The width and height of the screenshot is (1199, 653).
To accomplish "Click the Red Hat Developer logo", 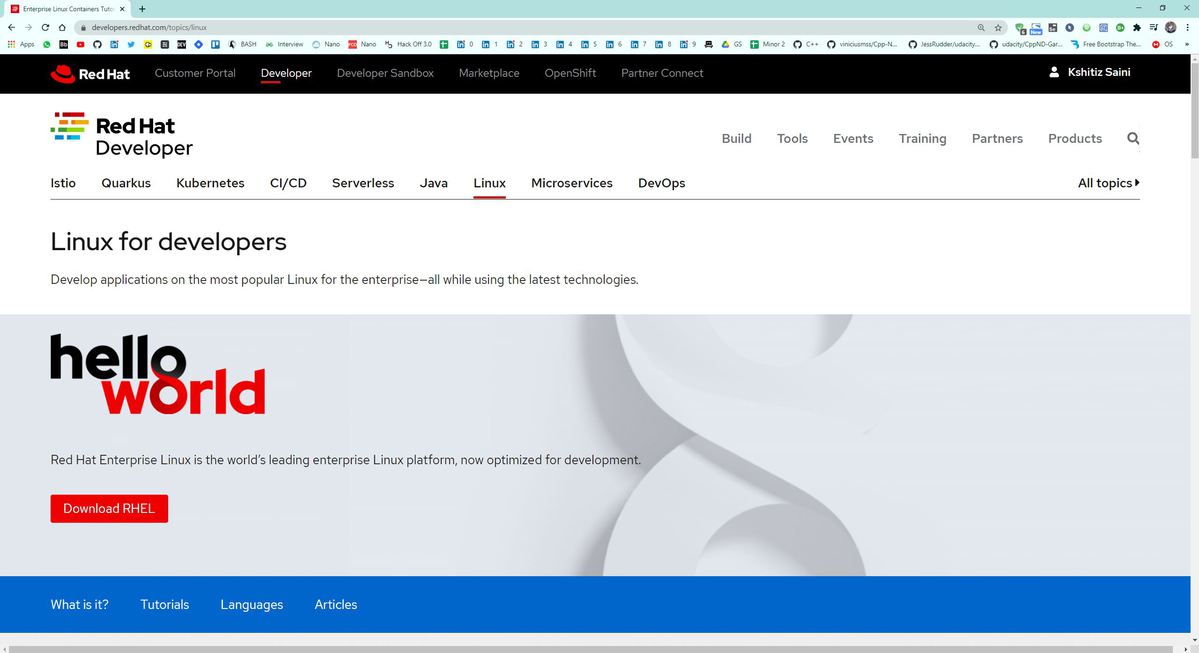I will (x=121, y=135).
